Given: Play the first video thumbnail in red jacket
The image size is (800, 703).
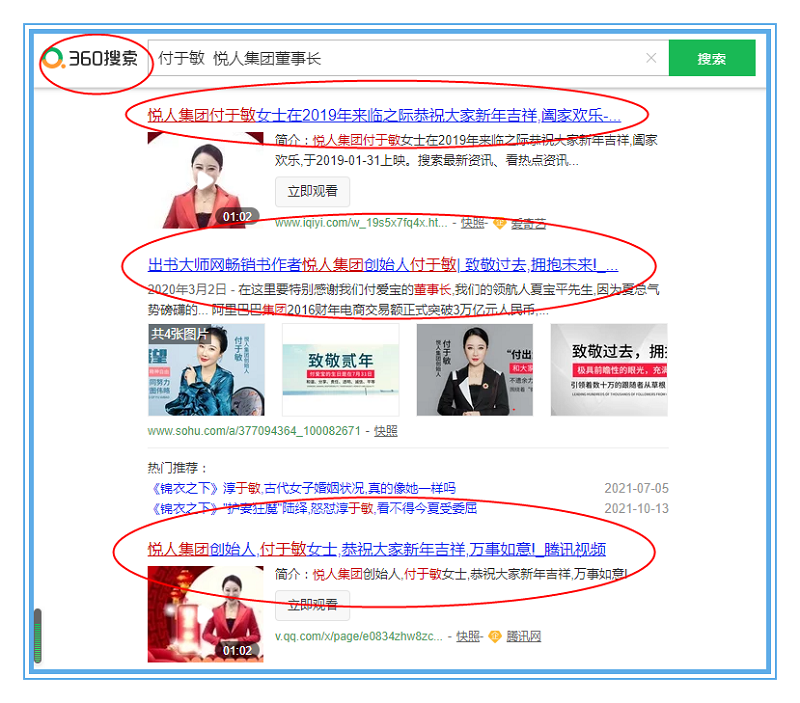Looking at the screenshot, I should click(x=205, y=180).
